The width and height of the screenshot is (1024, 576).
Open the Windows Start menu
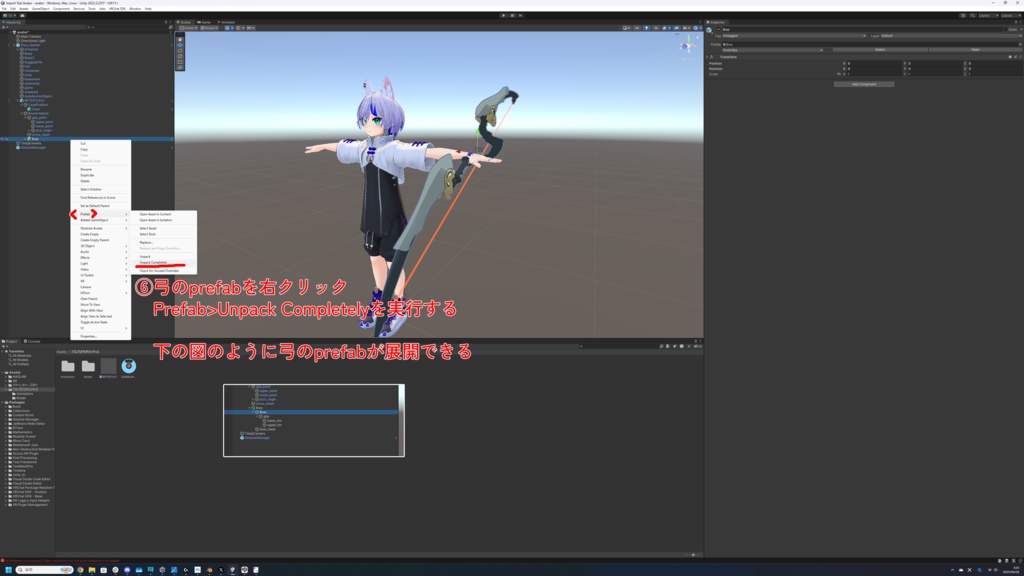click(7, 570)
